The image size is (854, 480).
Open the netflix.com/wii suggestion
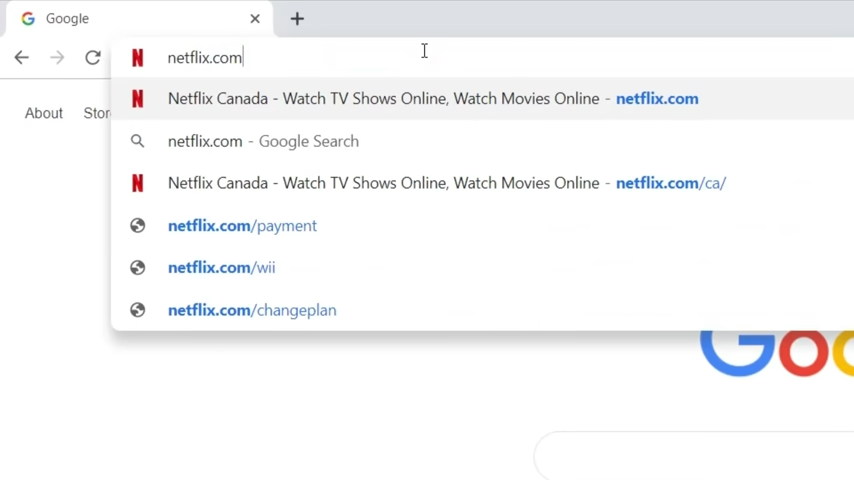click(x=221, y=268)
